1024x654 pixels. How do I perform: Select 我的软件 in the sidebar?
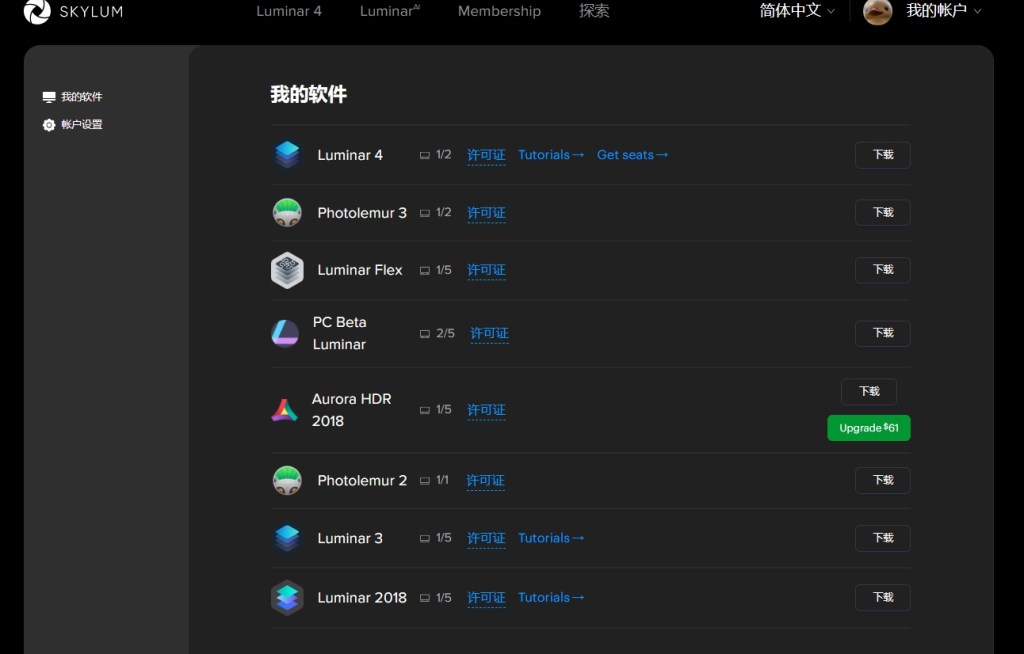tap(80, 97)
